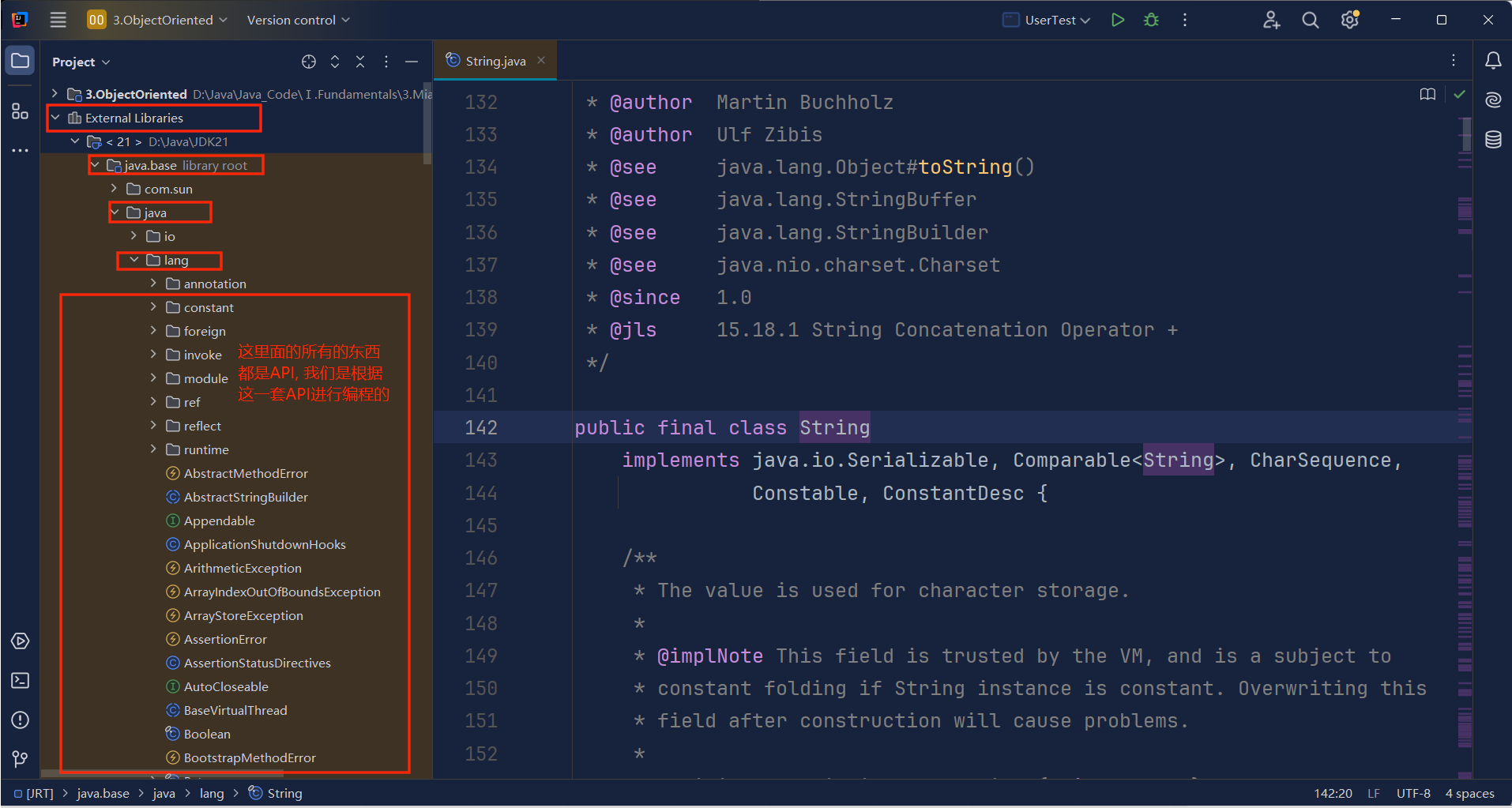The height and width of the screenshot is (808, 1512).
Task: Expand the 3.ObjectOriented project node
Action: 55,94
